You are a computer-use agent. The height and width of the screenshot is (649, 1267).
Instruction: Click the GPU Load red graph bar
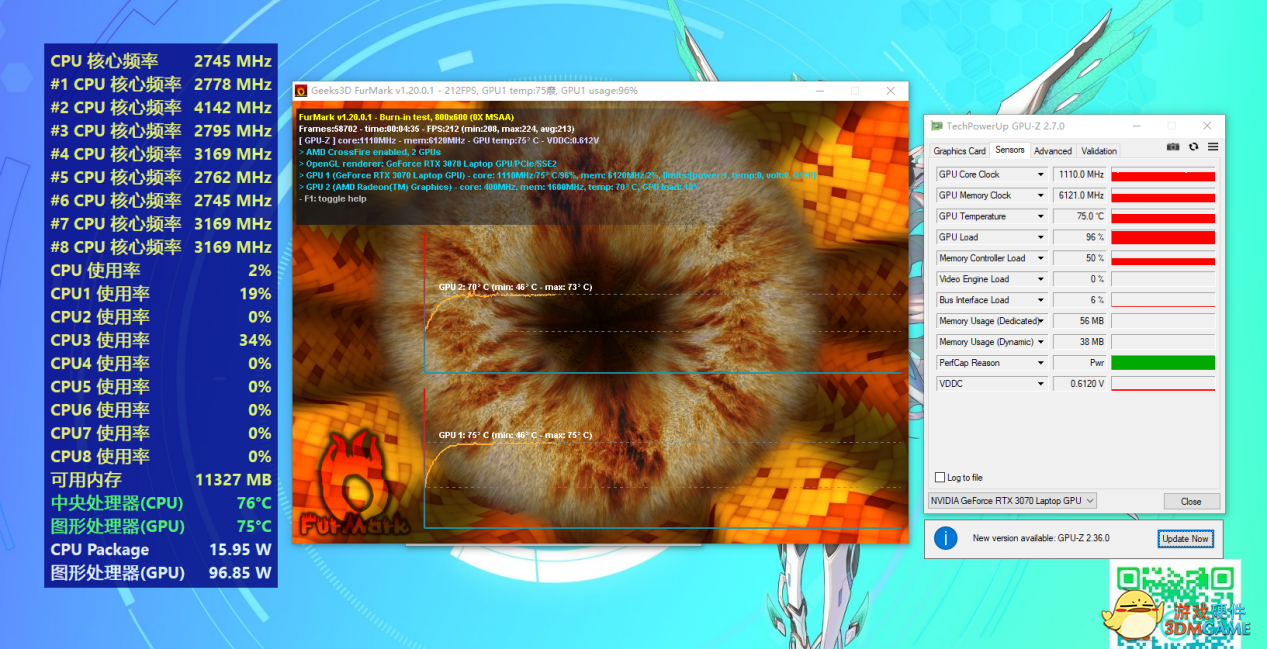point(1163,237)
